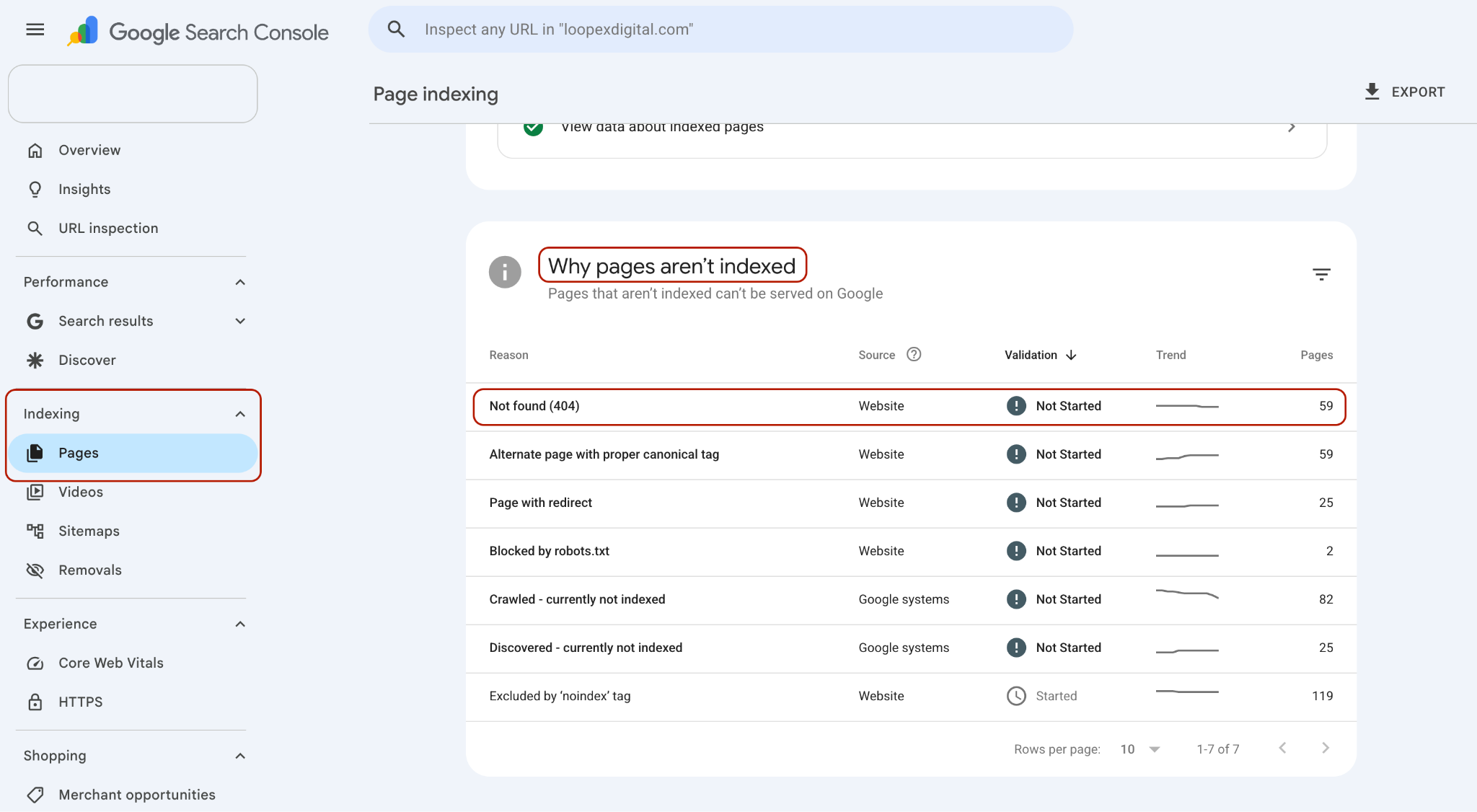Open Discovered - currently not indexed row
Image resolution: width=1477 pixels, height=812 pixels.
(911, 648)
